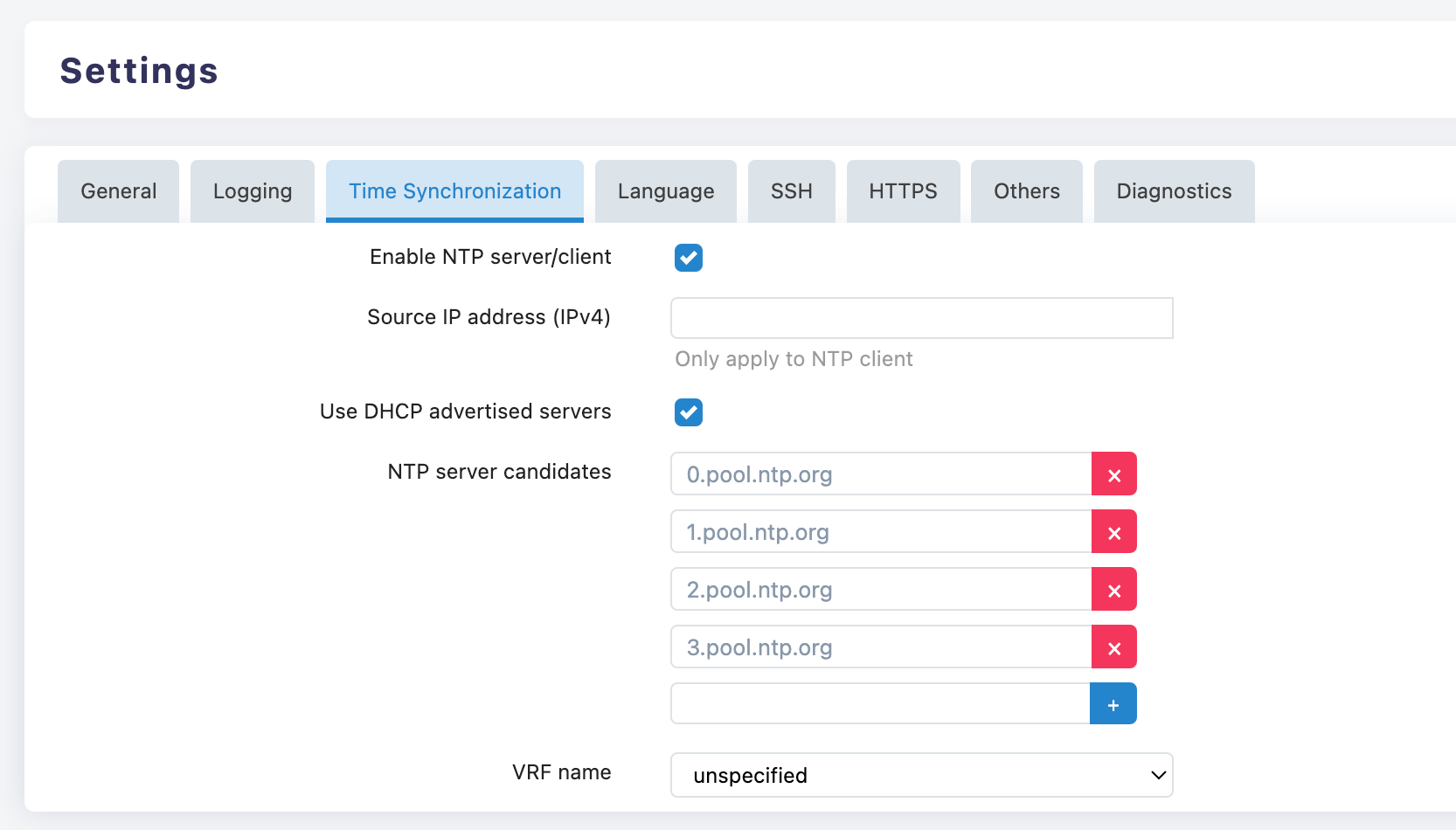Open the Logging tab
The image size is (1456, 830).
(253, 191)
